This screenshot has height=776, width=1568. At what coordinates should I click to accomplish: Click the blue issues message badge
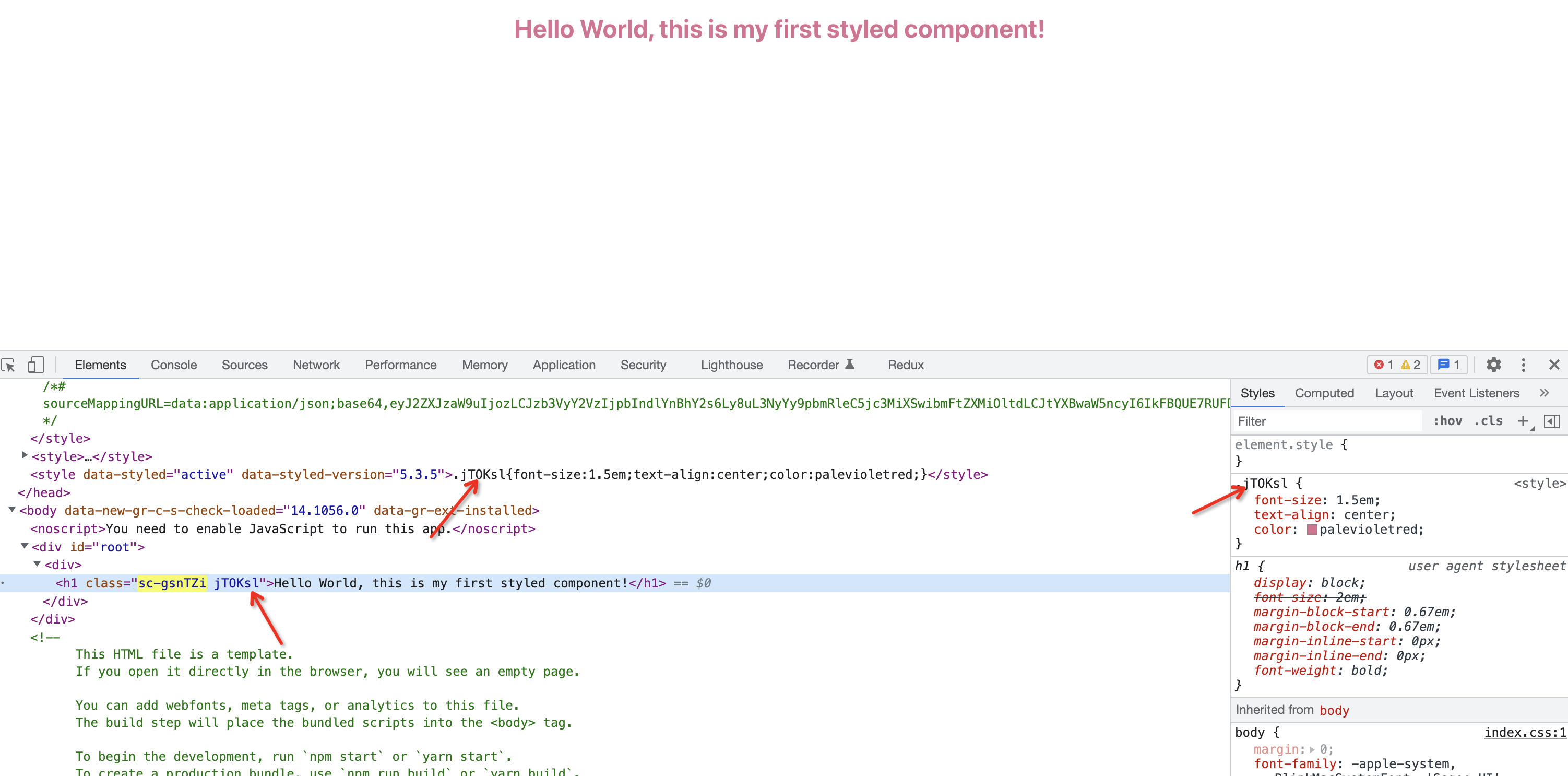coord(1448,365)
